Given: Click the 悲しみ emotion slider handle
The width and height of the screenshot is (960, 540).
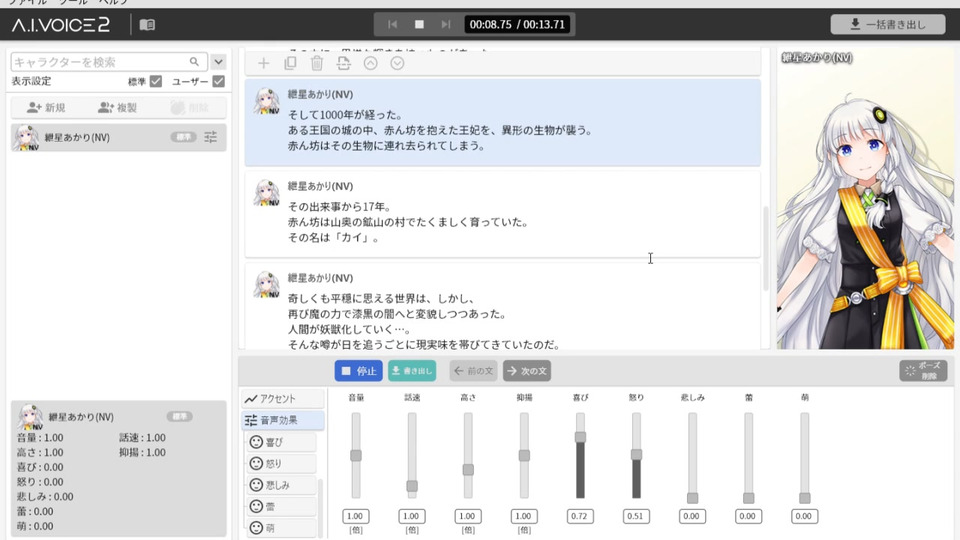Looking at the screenshot, I should pos(692,498).
